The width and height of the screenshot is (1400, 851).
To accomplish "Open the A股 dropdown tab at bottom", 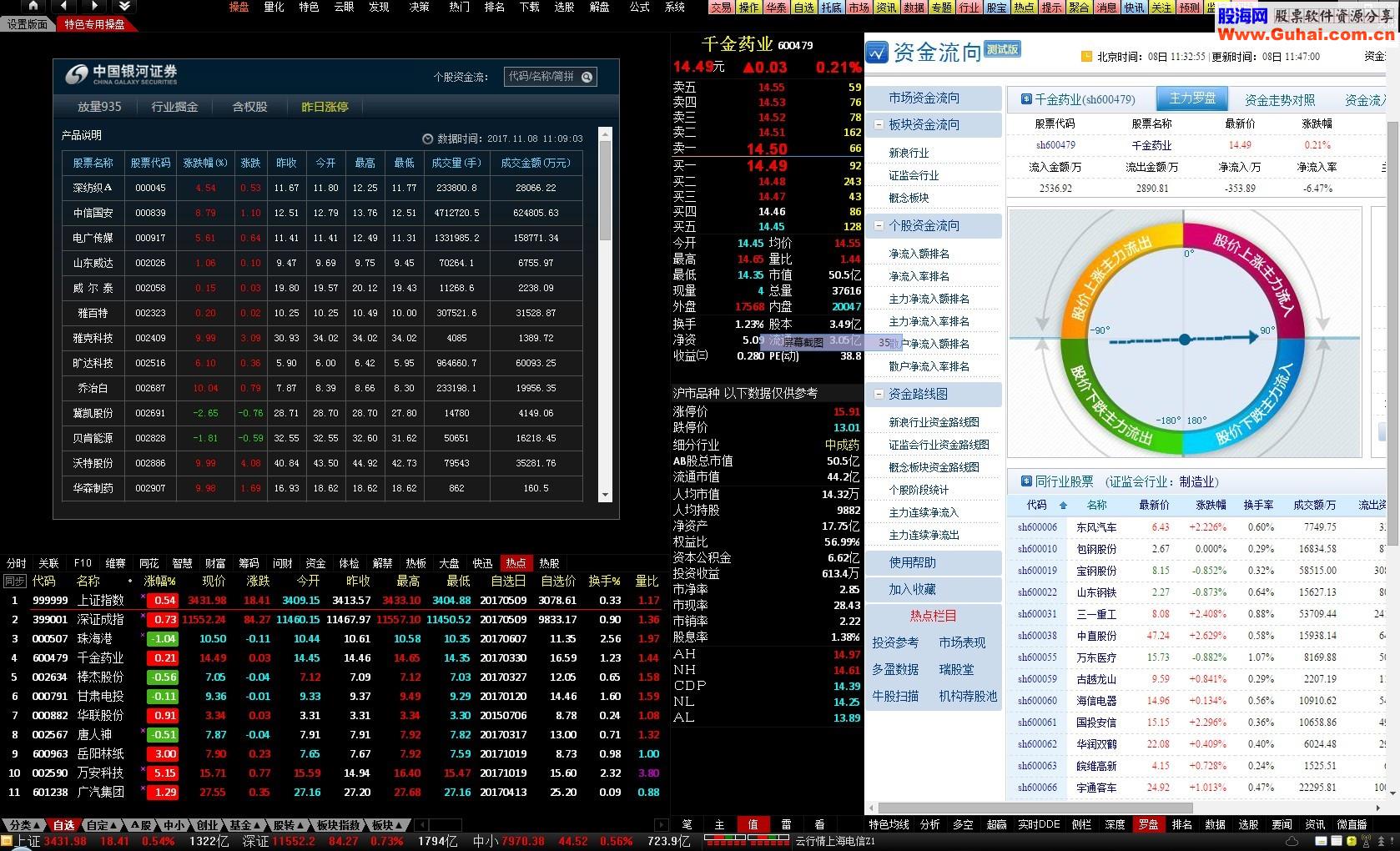I will tap(142, 825).
